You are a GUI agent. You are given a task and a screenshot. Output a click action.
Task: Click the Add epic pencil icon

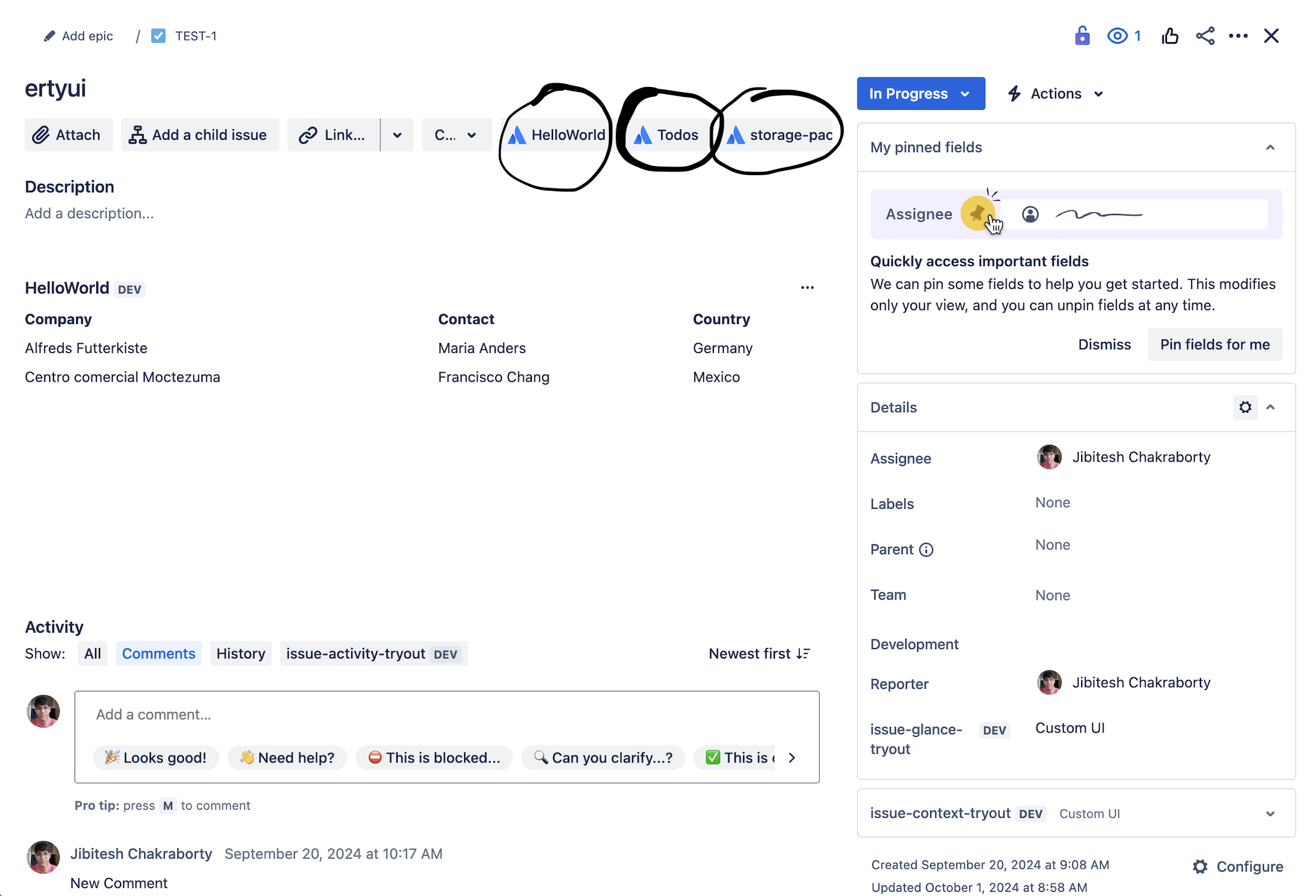[x=49, y=36]
